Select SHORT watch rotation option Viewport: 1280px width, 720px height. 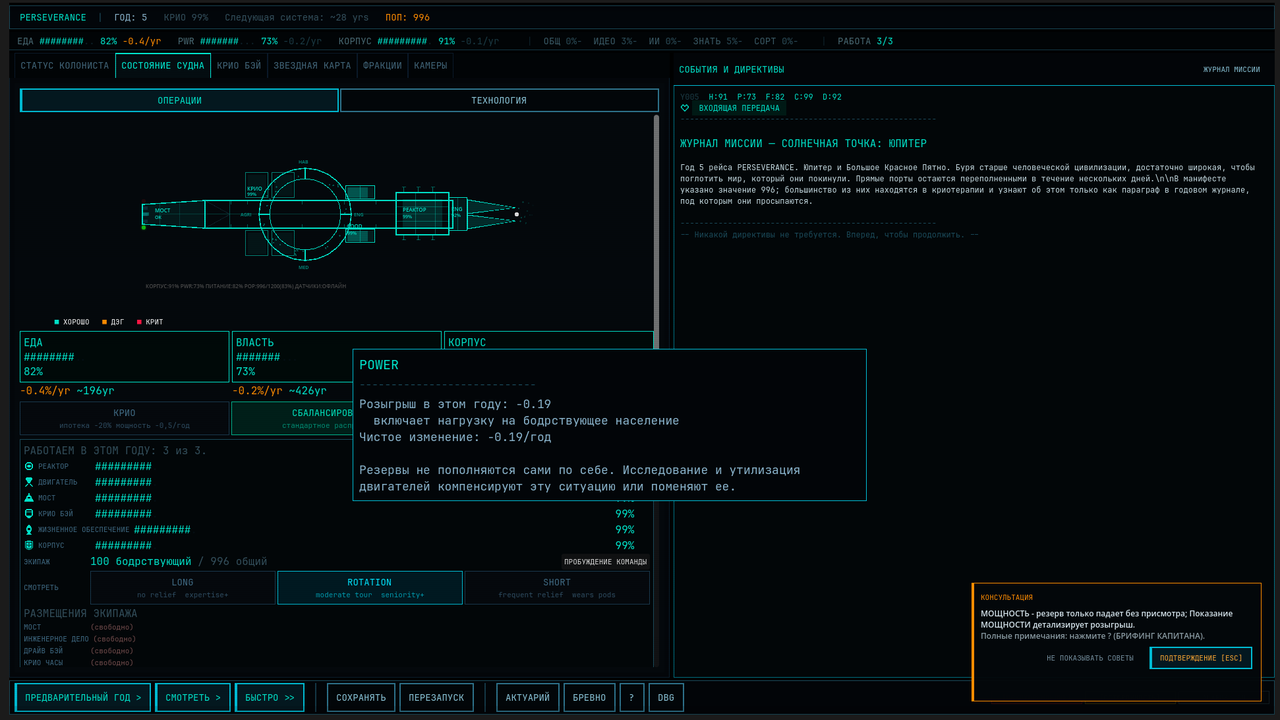pos(557,588)
